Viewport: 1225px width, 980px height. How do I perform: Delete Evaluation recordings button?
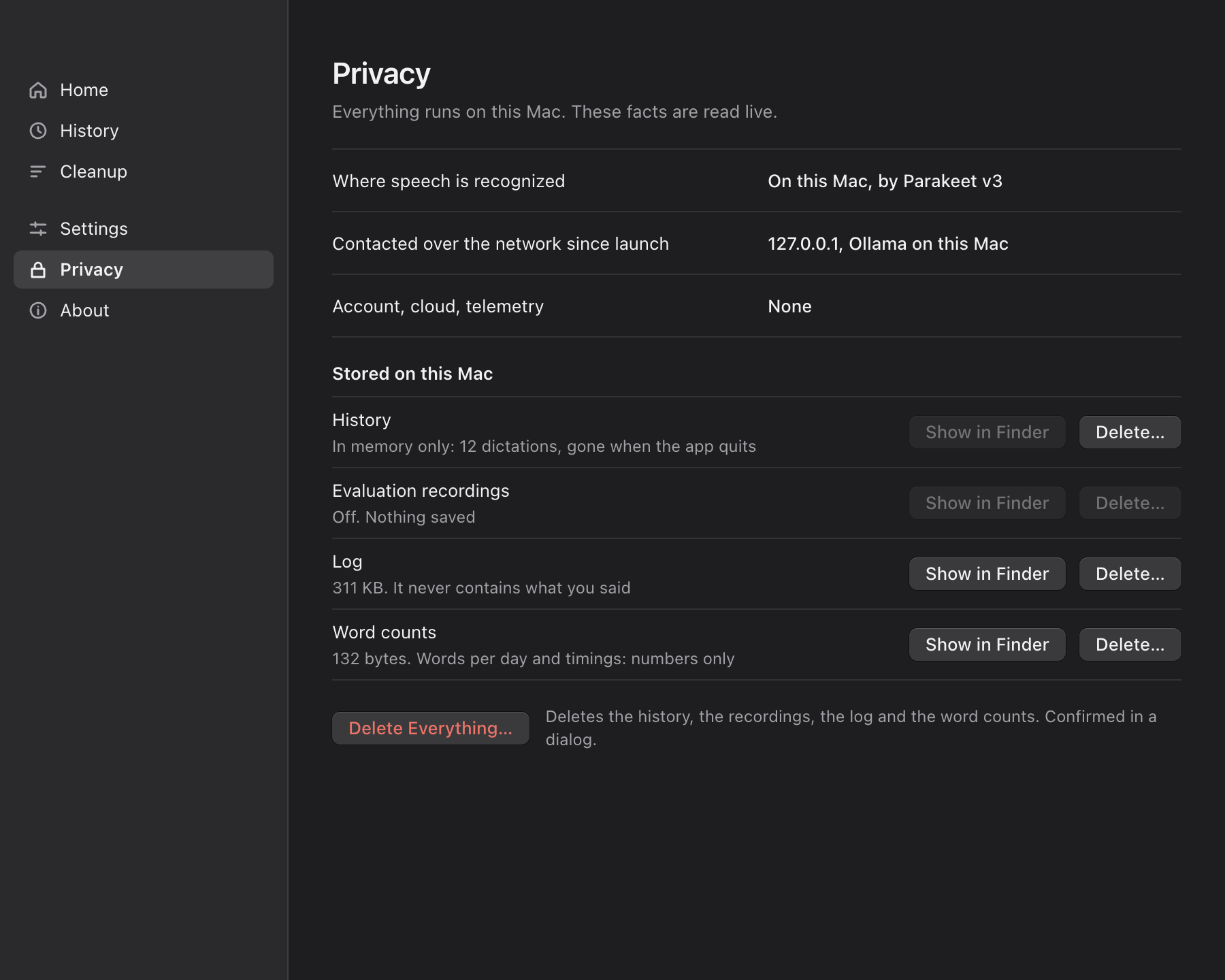(1130, 503)
